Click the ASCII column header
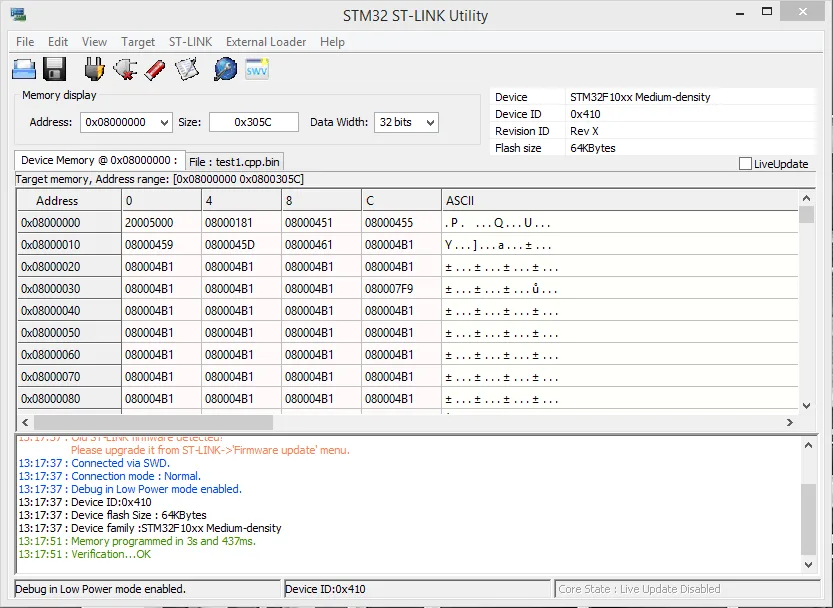Image resolution: width=833 pixels, height=608 pixels. coord(619,200)
